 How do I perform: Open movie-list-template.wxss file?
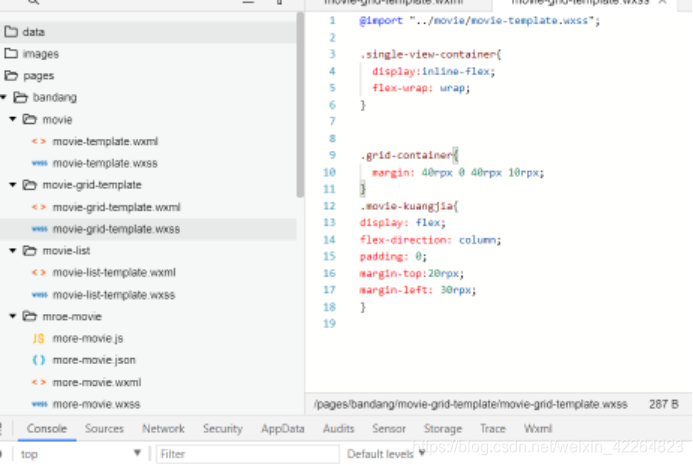point(114,294)
